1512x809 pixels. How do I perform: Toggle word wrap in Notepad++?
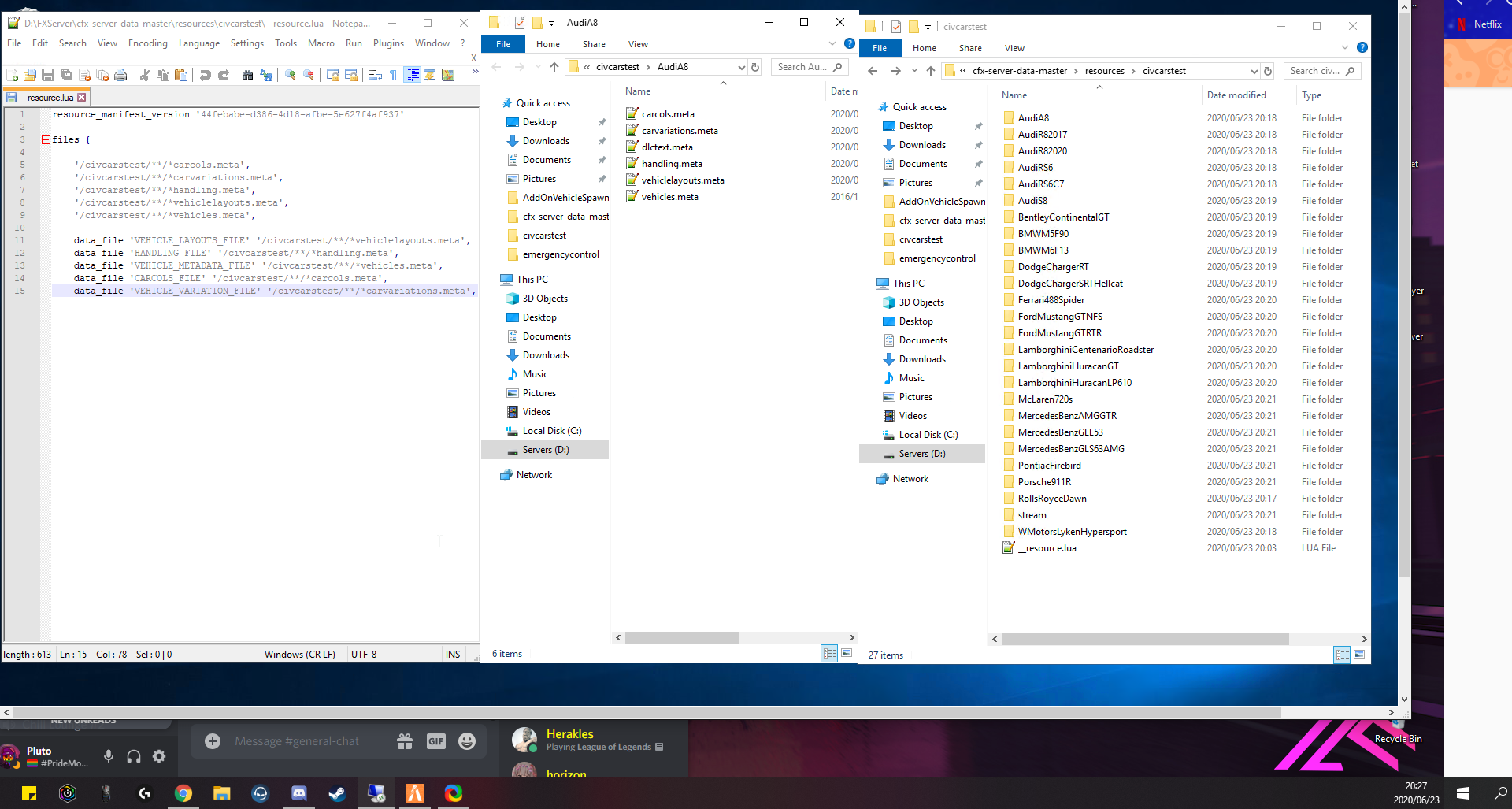click(x=376, y=75)
